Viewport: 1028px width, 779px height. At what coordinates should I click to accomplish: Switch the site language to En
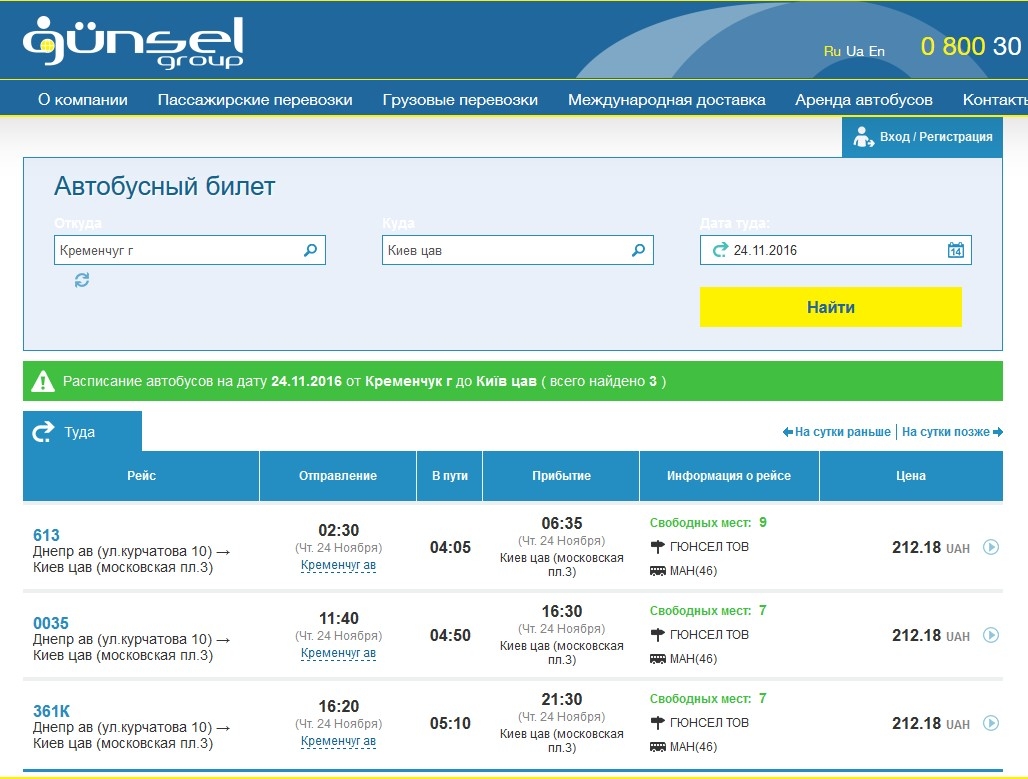pyautogui.click(x=877, y=51)
